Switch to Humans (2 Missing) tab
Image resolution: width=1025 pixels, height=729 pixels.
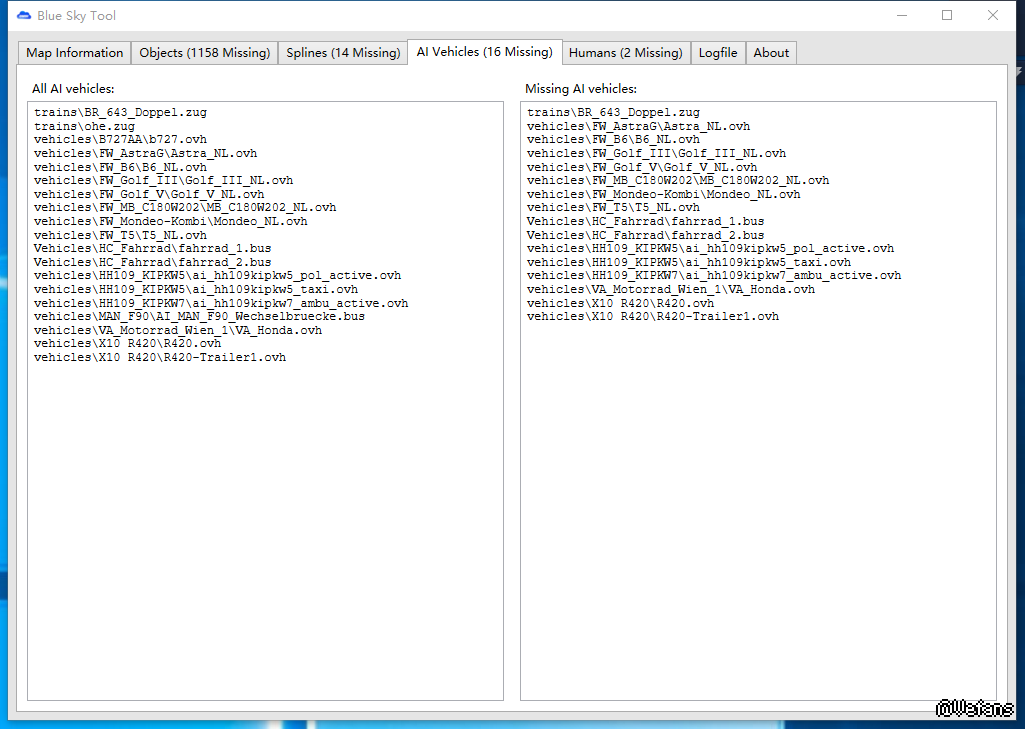point(626,53)
